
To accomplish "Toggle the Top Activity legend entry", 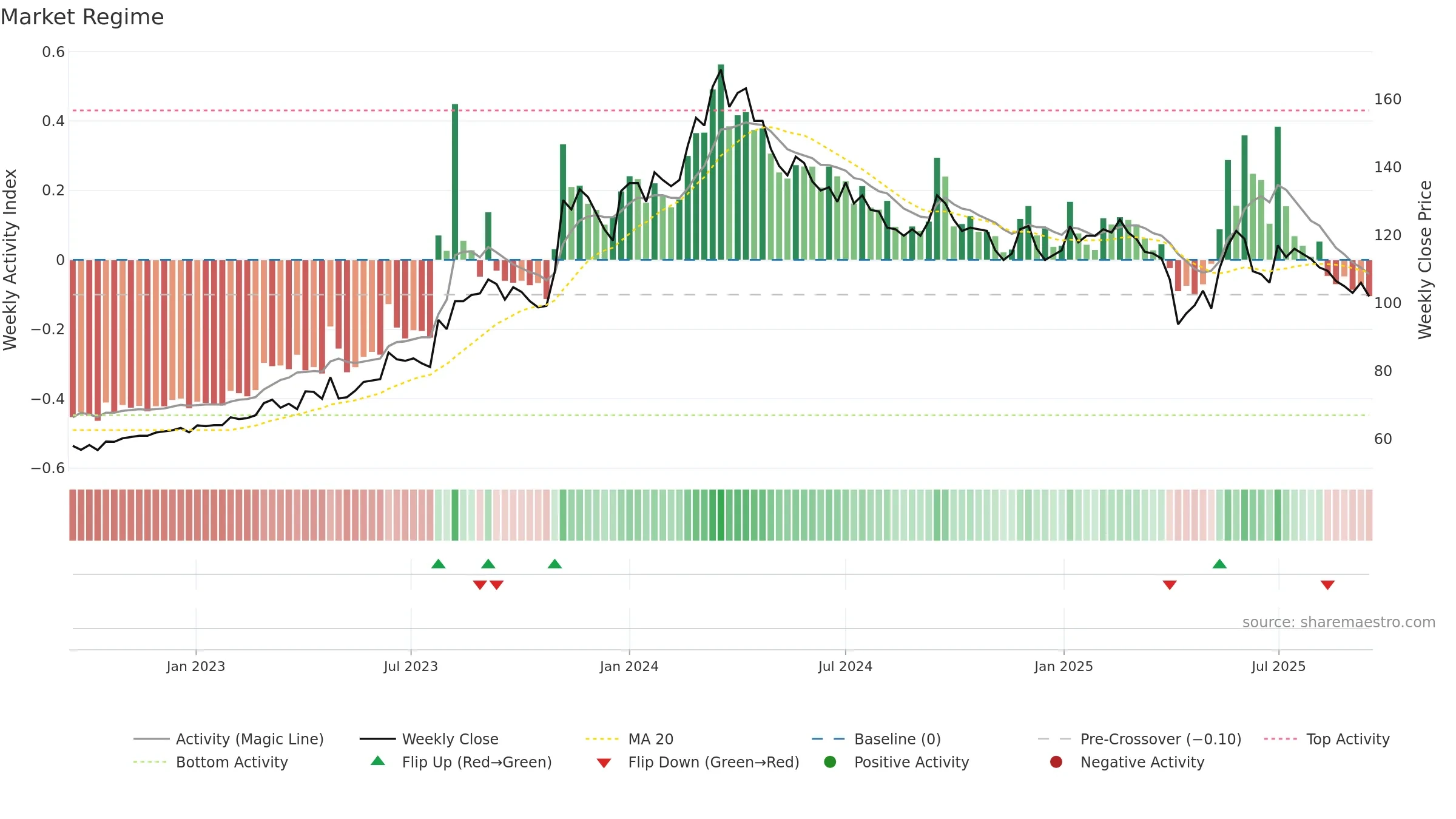I will click(x=1327, y=739).
